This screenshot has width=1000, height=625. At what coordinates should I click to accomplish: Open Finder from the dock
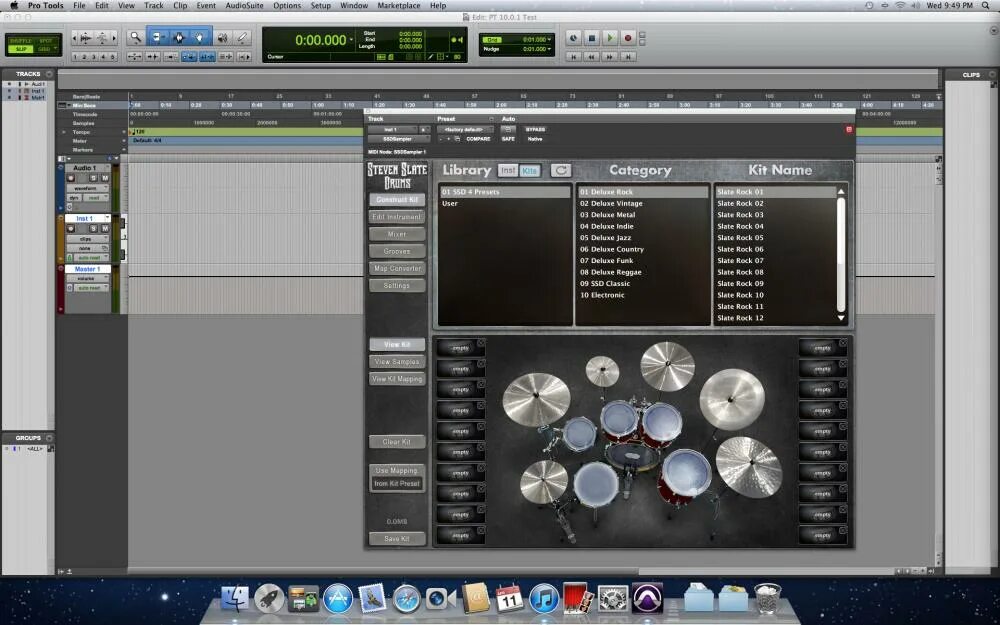(x=235, y=598)
